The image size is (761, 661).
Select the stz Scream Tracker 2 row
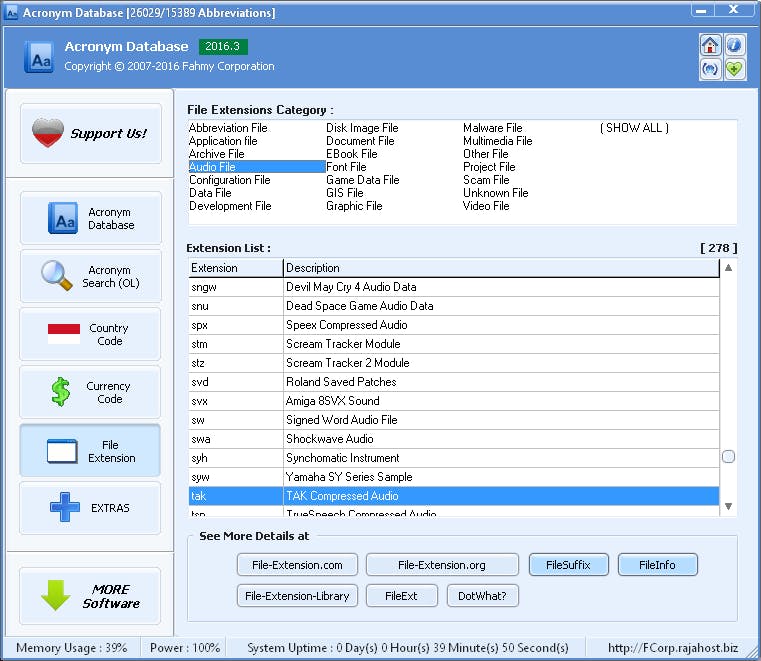coord(454,363)
